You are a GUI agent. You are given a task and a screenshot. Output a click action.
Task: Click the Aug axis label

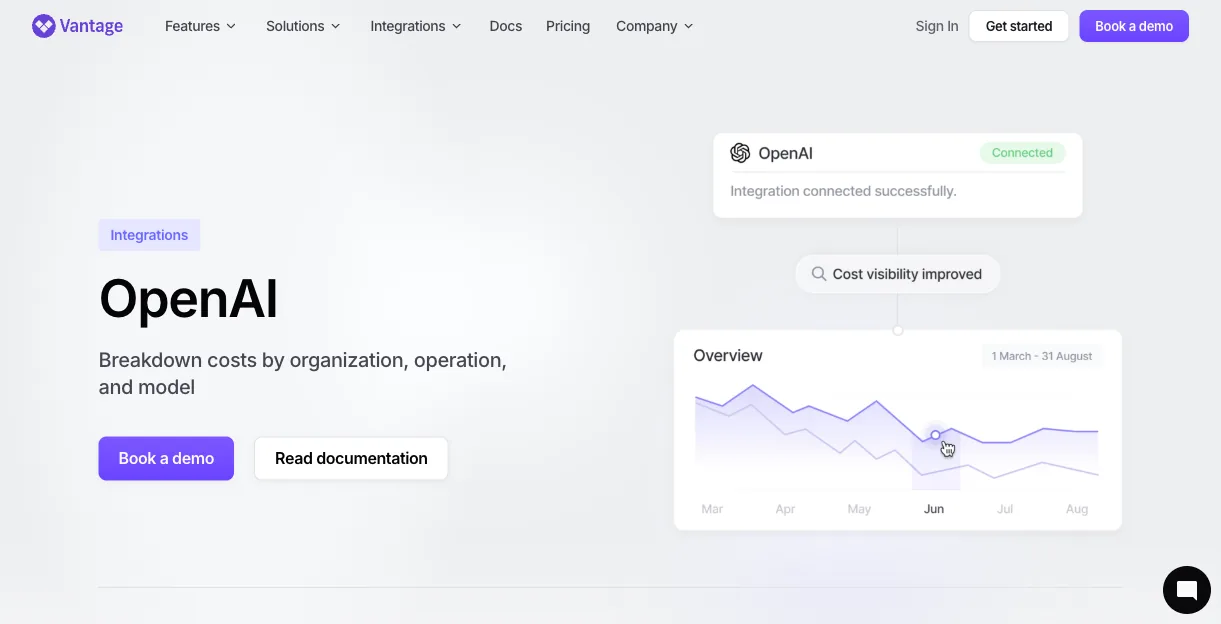(1077, 509)
